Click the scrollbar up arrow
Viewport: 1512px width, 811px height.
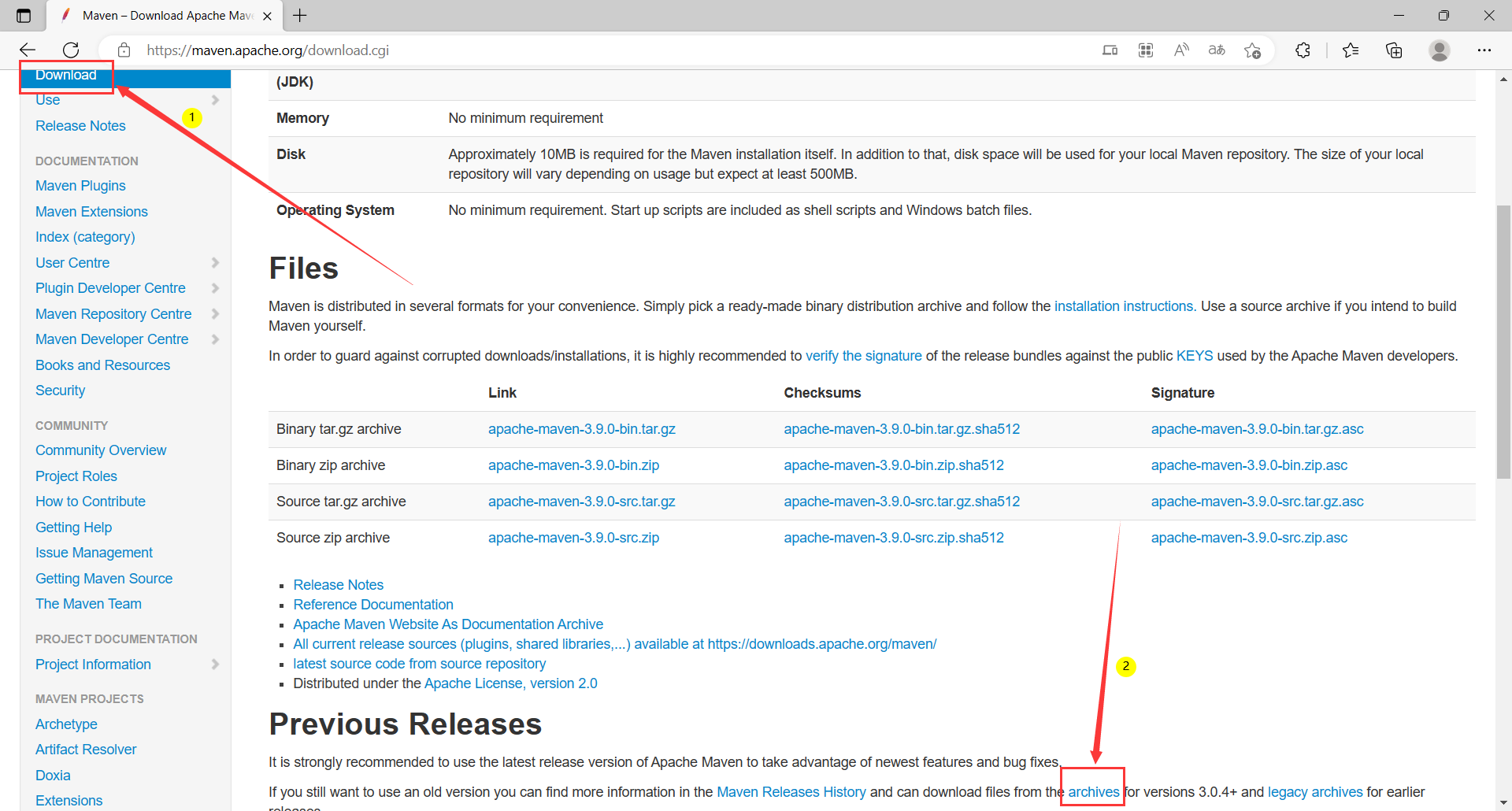pos(1503,79)
